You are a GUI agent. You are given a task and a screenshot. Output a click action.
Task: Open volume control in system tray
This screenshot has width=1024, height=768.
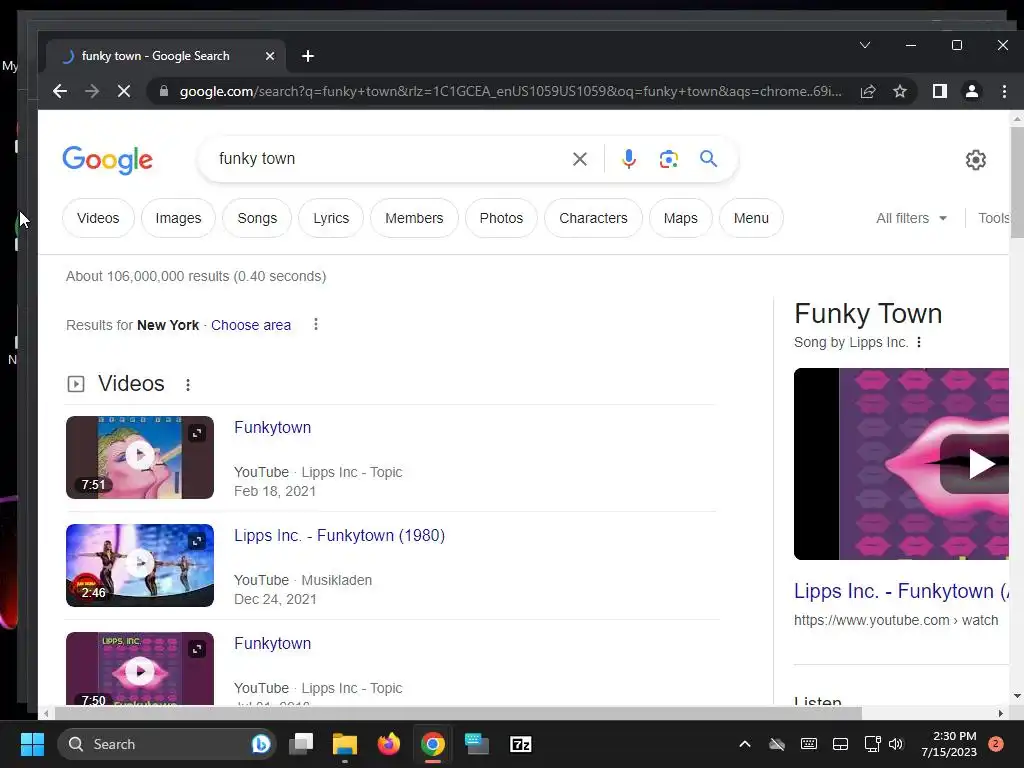point(896,744)
